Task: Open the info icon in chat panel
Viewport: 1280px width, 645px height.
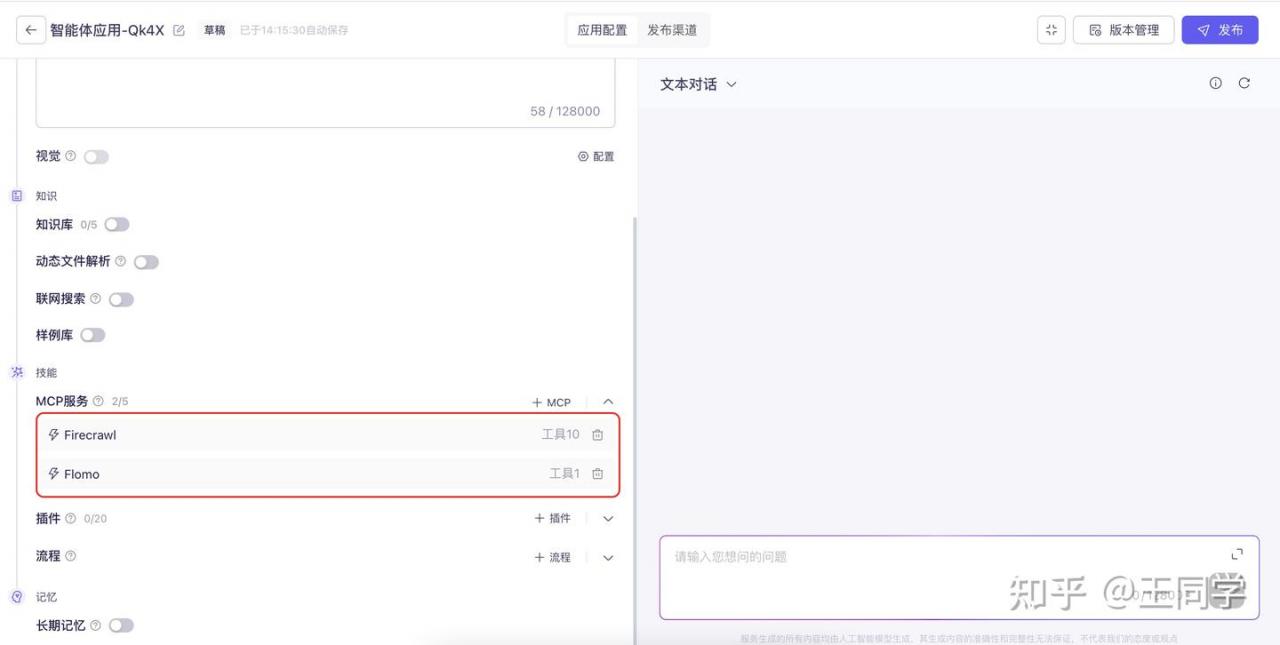Action: point(1215,83)
